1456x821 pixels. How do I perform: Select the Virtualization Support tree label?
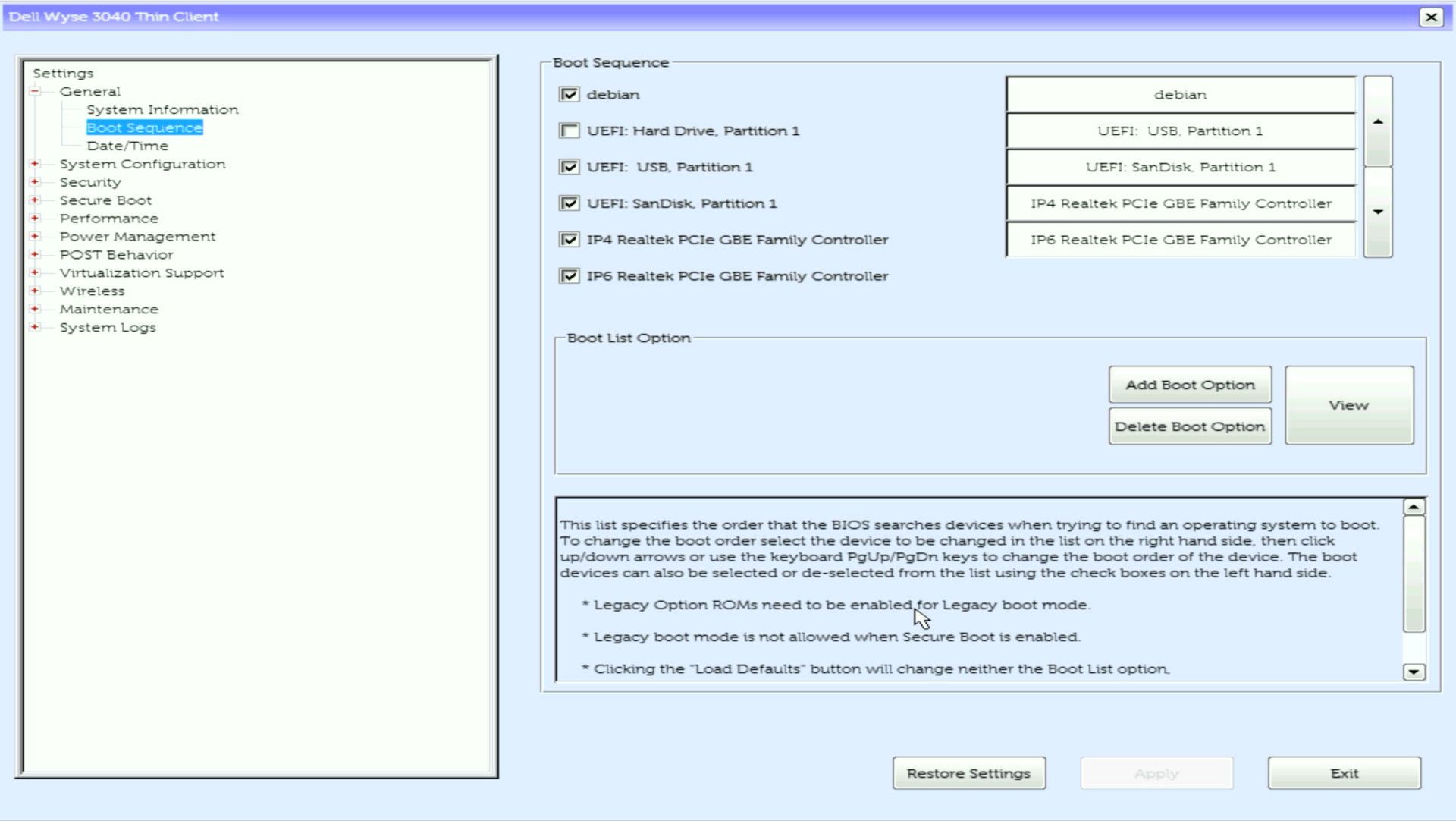coord(142,273)
